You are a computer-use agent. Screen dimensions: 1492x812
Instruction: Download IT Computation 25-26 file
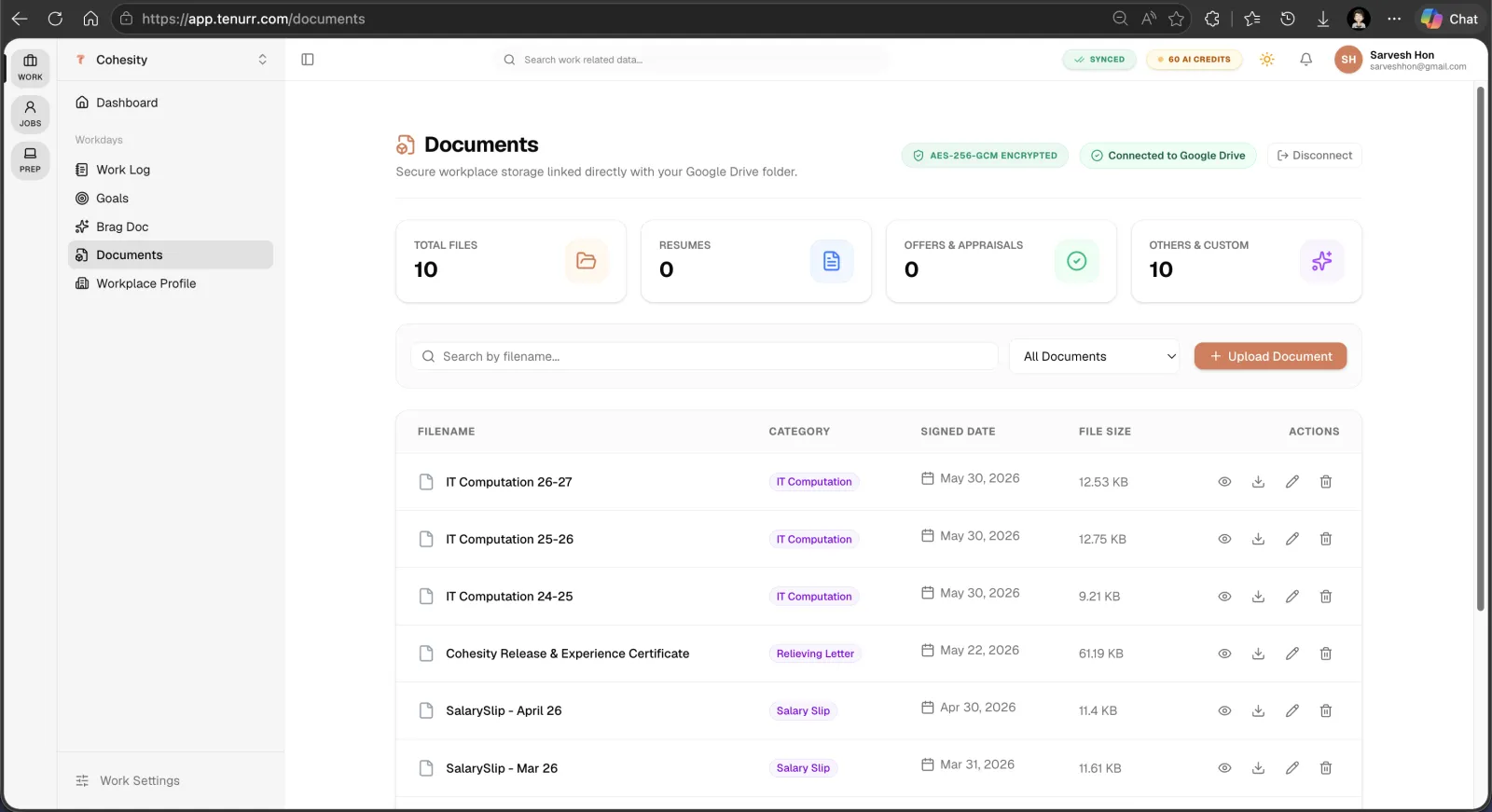1258,539
